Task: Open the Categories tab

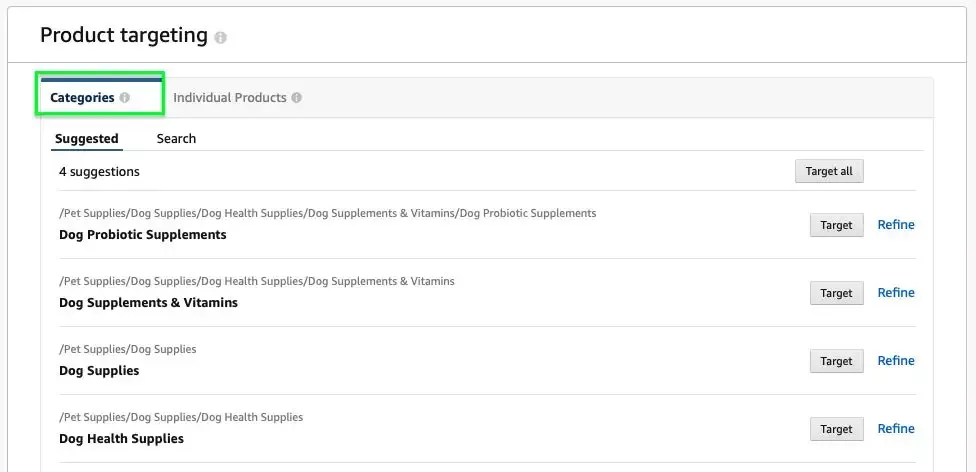Action: (x=82, y=98)
